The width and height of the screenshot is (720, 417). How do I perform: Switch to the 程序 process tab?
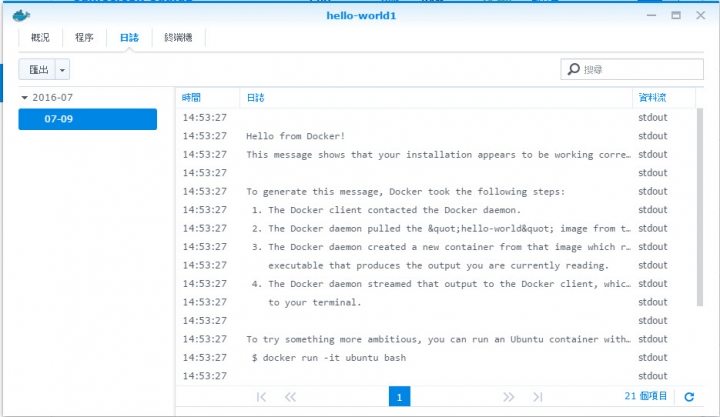84,38
